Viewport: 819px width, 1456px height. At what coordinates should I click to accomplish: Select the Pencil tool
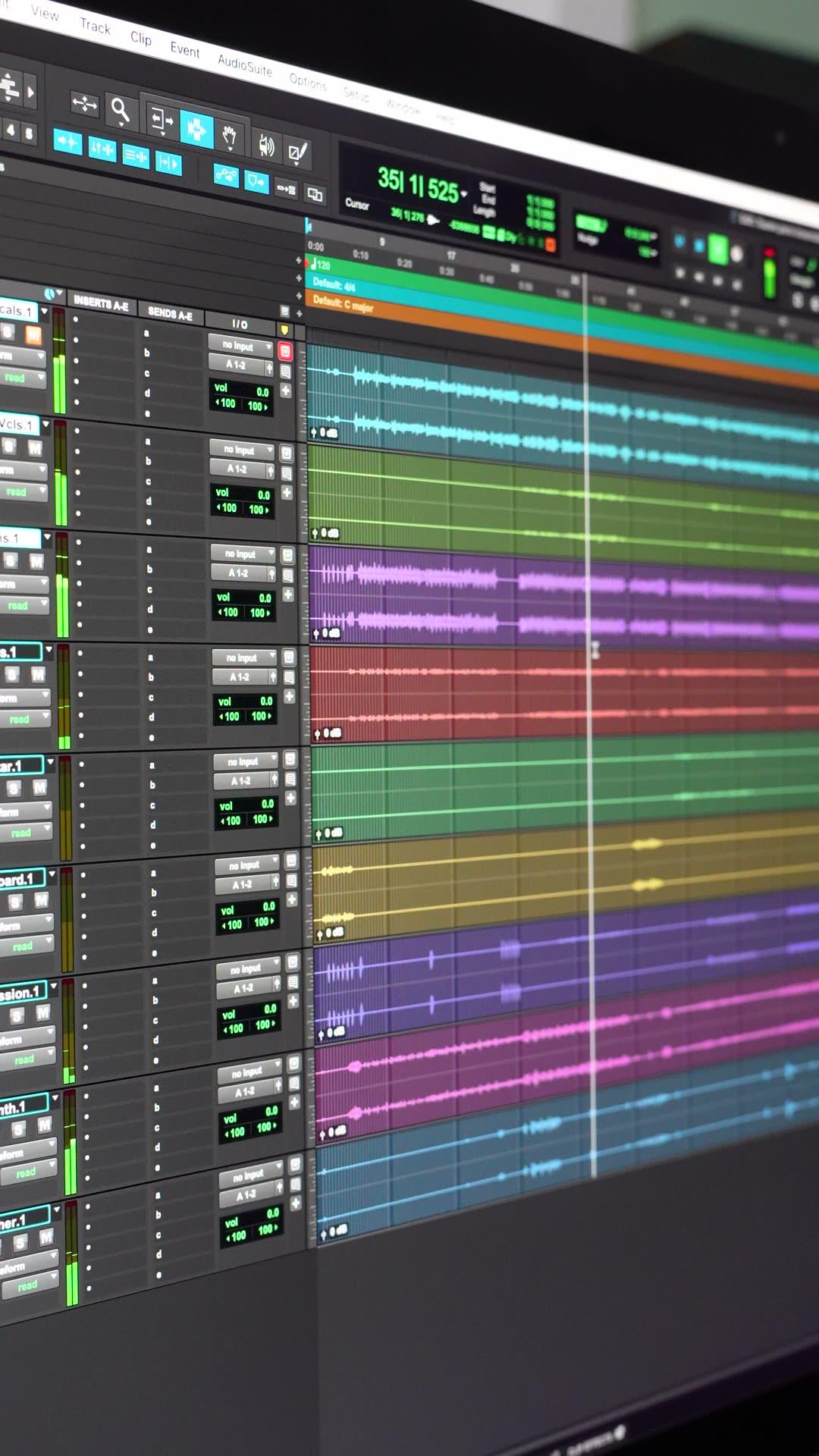[x=297, y=152]
